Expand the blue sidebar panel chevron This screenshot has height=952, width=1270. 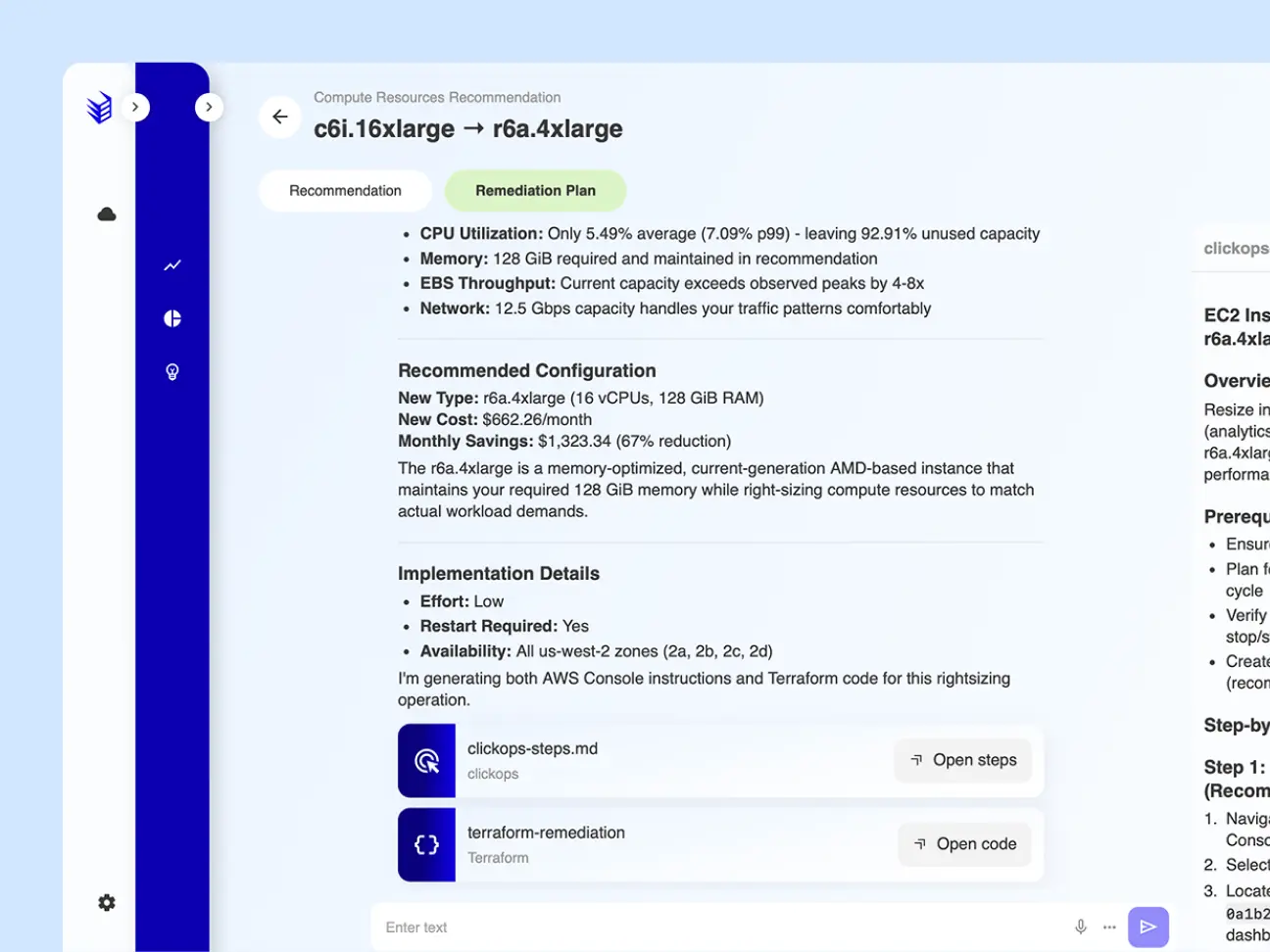click(x=209, y=107)
